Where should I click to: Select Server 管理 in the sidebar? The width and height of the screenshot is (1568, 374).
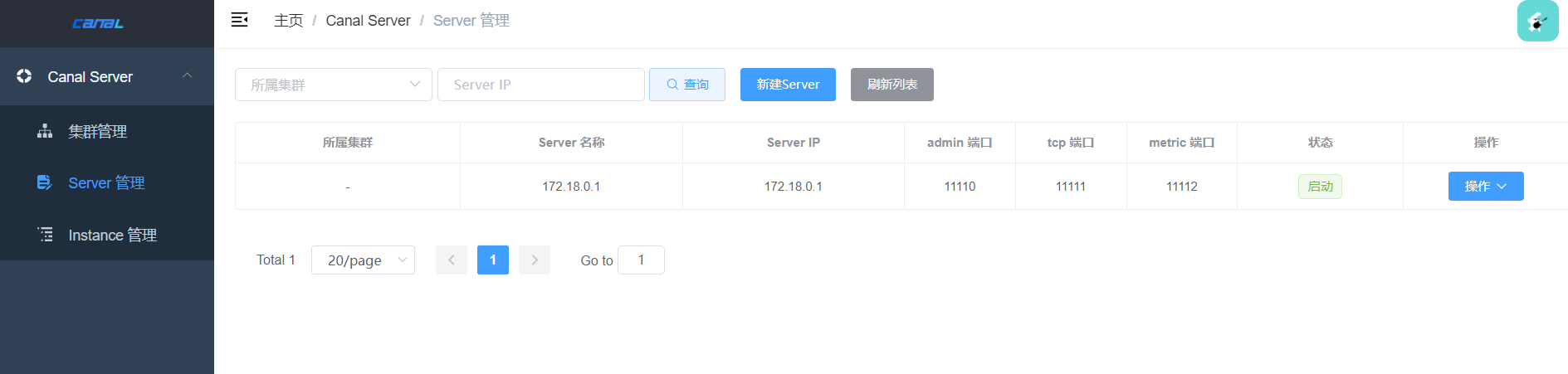tap(107, 182)
